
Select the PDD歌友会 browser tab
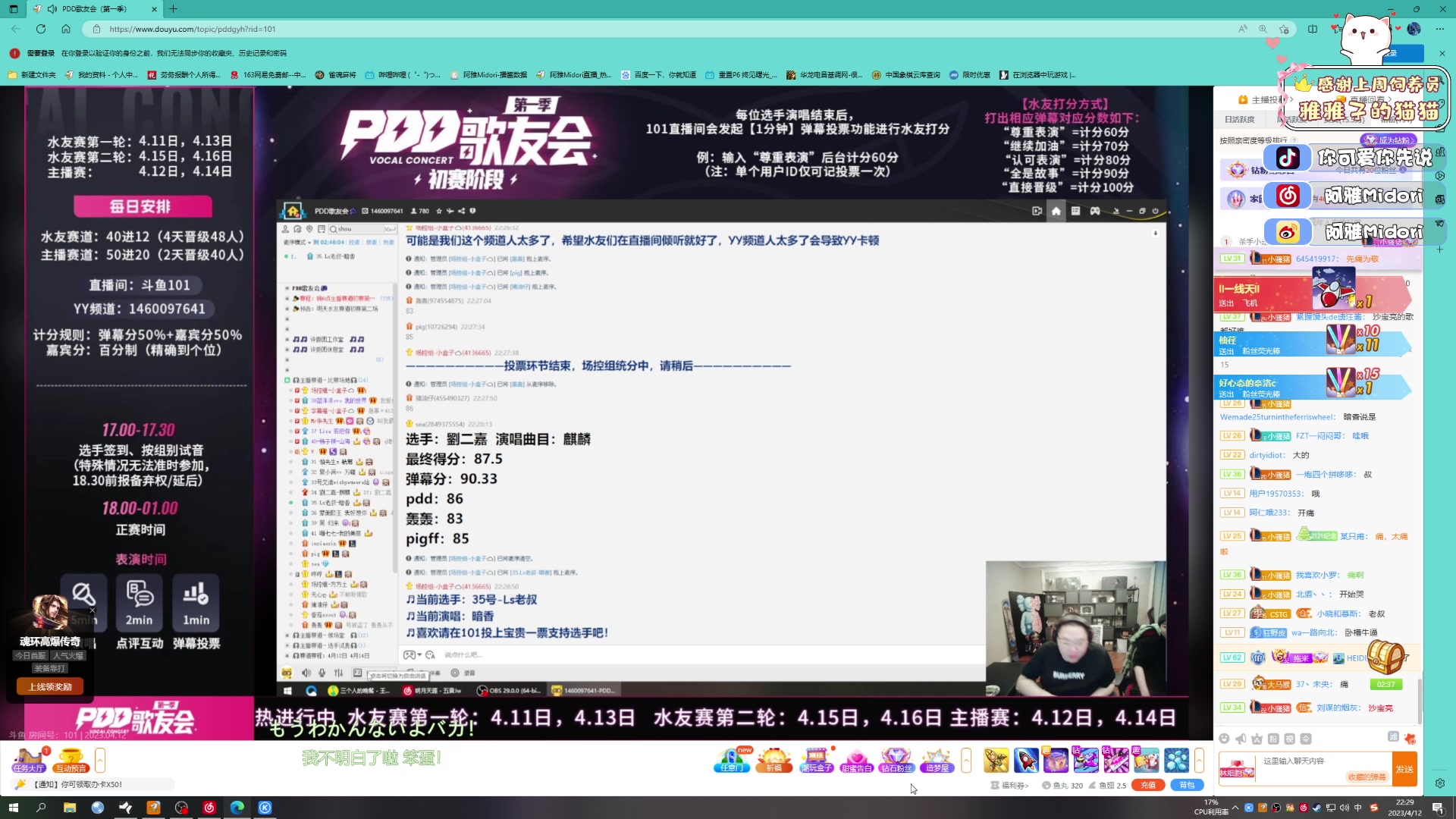(x=95, y=9)
